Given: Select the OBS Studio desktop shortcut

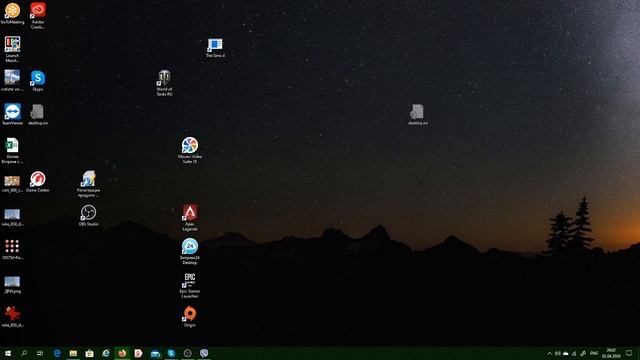Looking at the screenshot, I should tap(88, 216).
